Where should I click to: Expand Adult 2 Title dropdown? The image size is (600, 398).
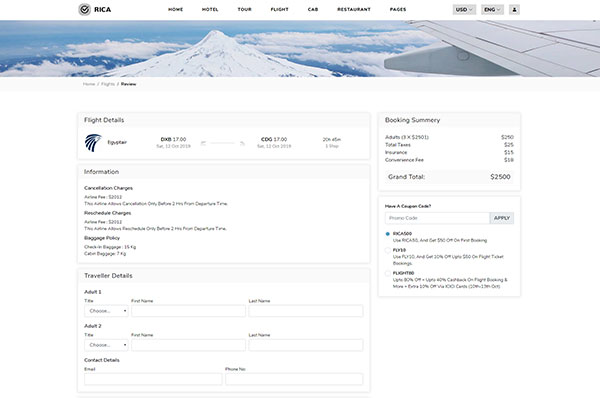coord(106,345)
